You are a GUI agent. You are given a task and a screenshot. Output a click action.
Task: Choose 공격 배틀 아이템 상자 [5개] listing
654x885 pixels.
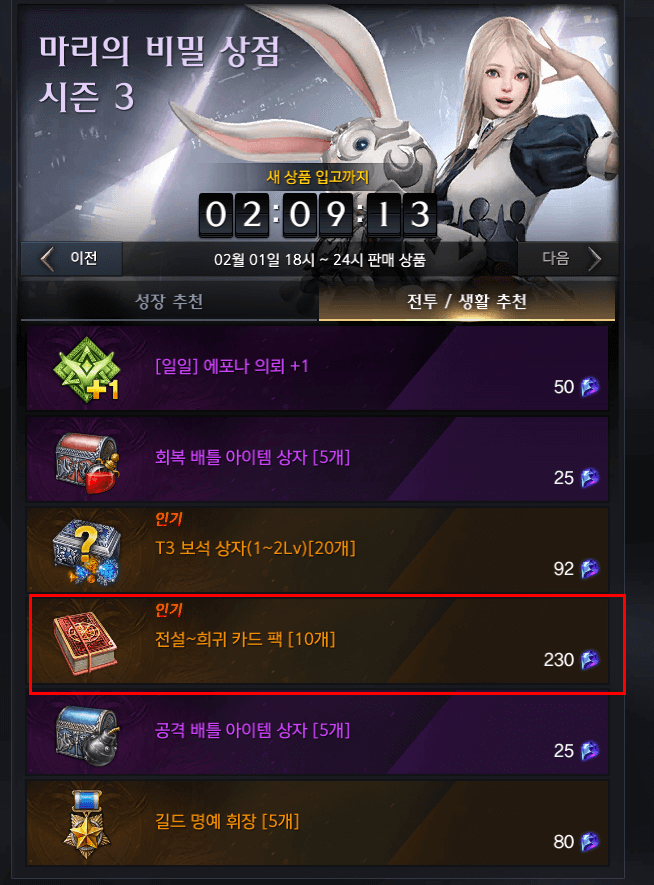317,732
